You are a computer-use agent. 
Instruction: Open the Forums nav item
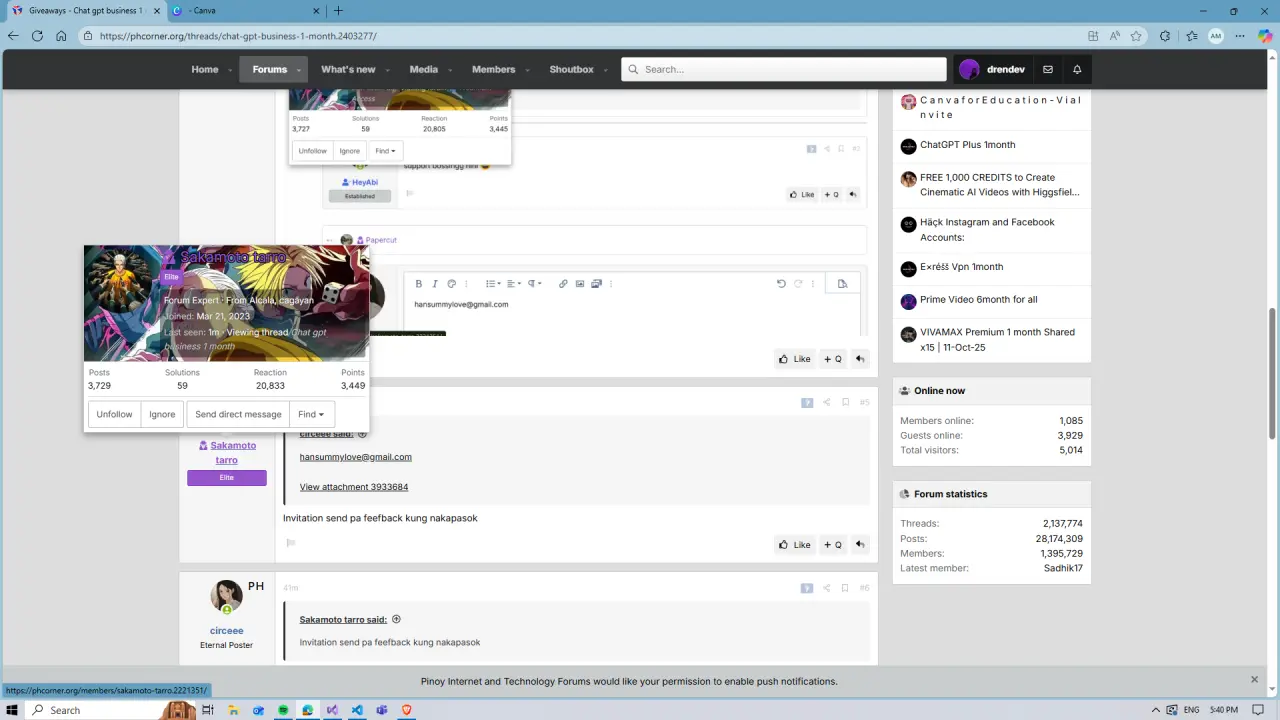pyautogui.click(x=270, y=69)
